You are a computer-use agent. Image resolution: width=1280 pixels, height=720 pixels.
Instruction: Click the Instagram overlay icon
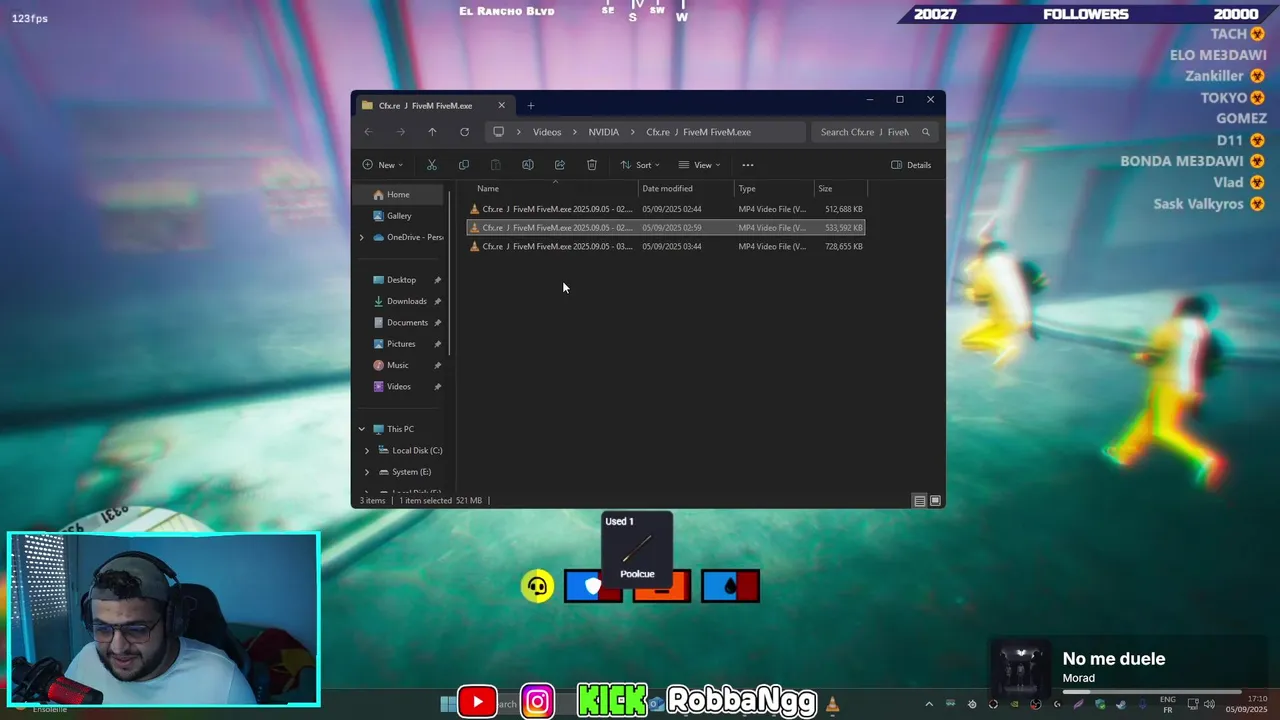[537, 702]
